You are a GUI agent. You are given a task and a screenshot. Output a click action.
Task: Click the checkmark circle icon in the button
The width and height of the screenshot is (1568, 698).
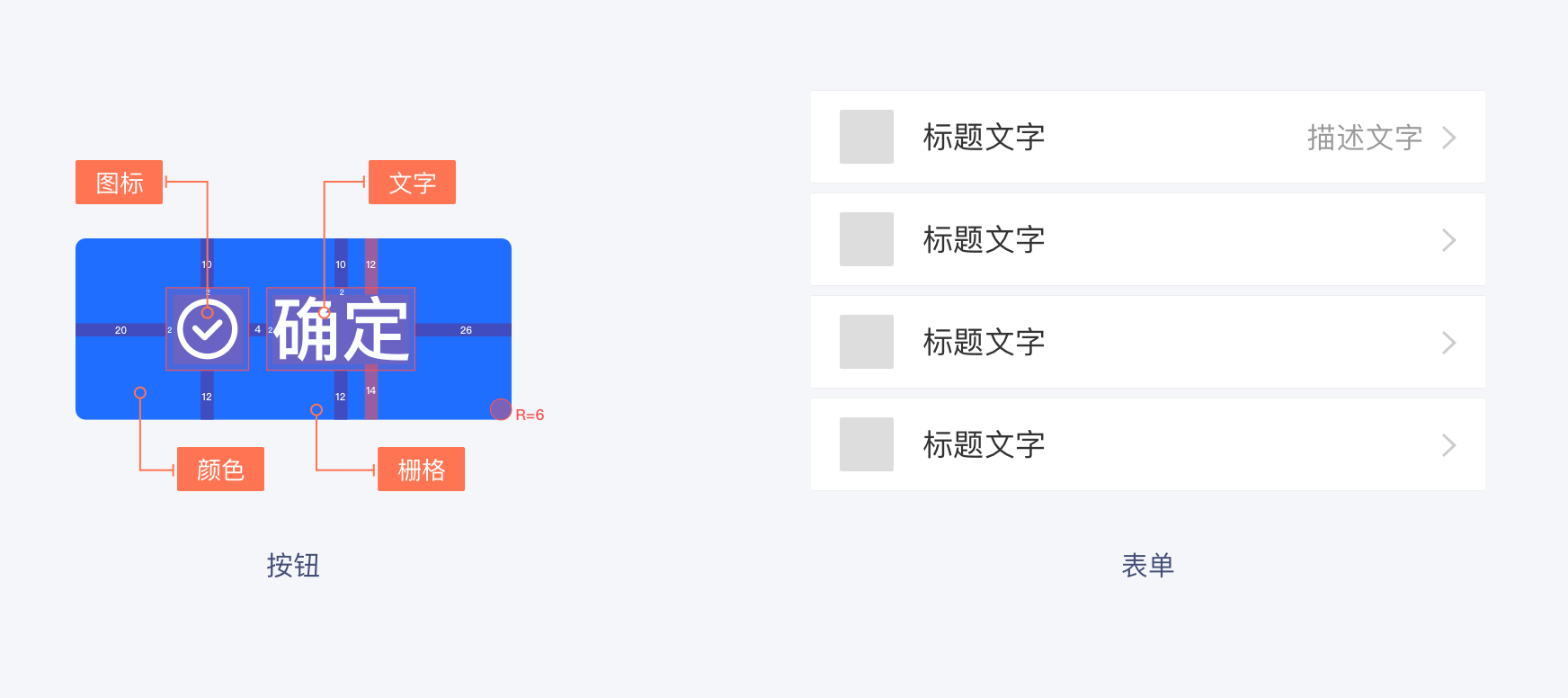pos(207,330)
